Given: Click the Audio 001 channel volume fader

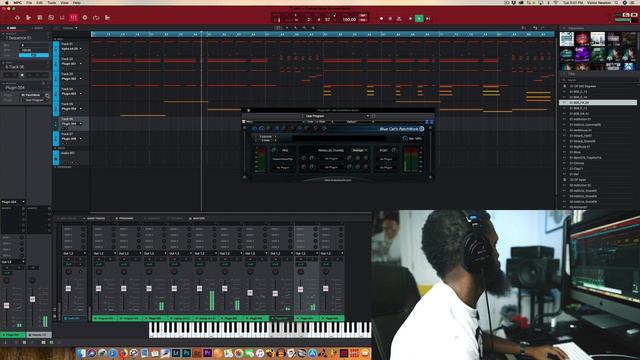Looking at the screenshot, I should click(68, 289).
